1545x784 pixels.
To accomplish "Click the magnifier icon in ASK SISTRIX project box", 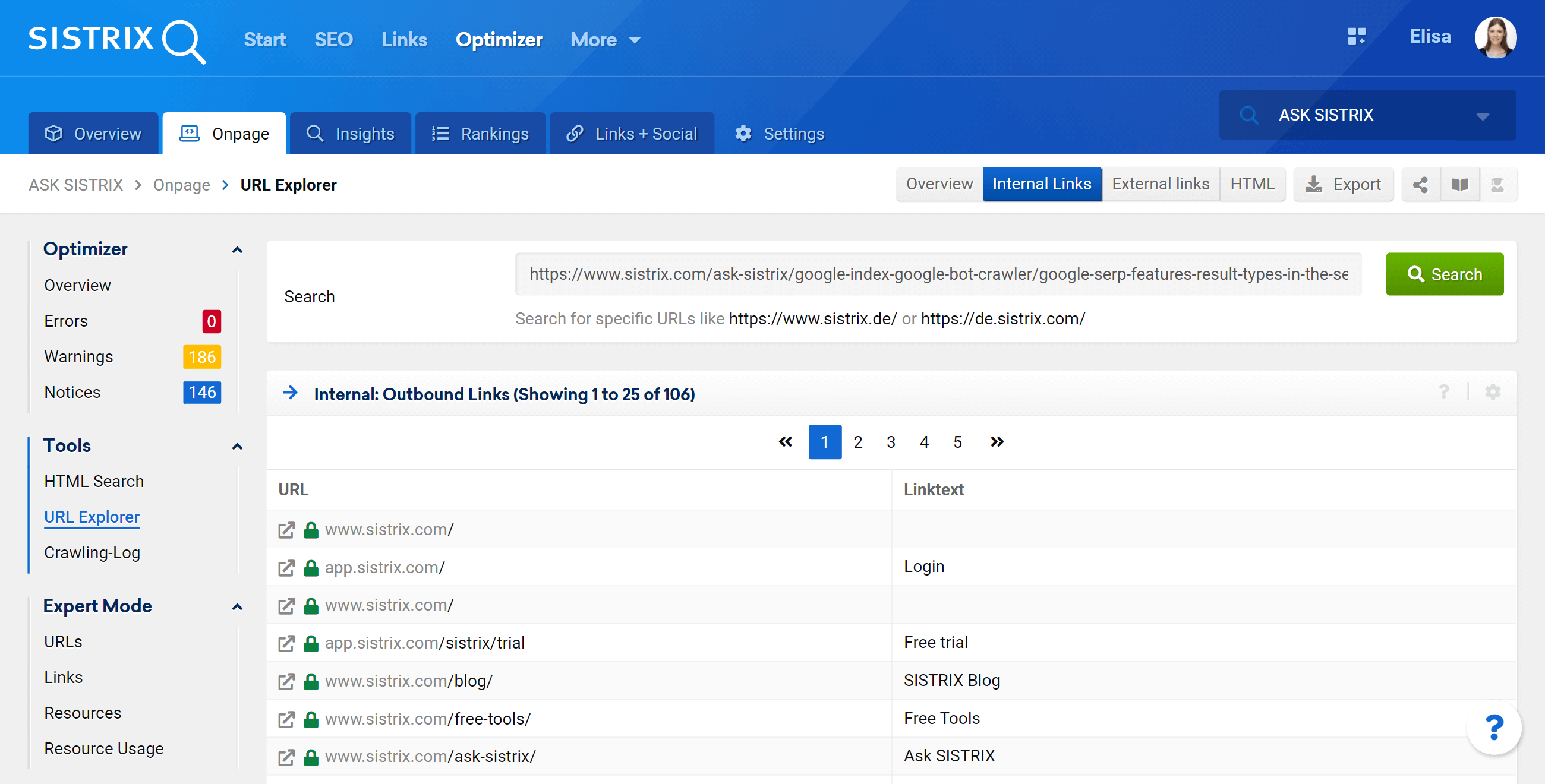I will pos(1248,115).
